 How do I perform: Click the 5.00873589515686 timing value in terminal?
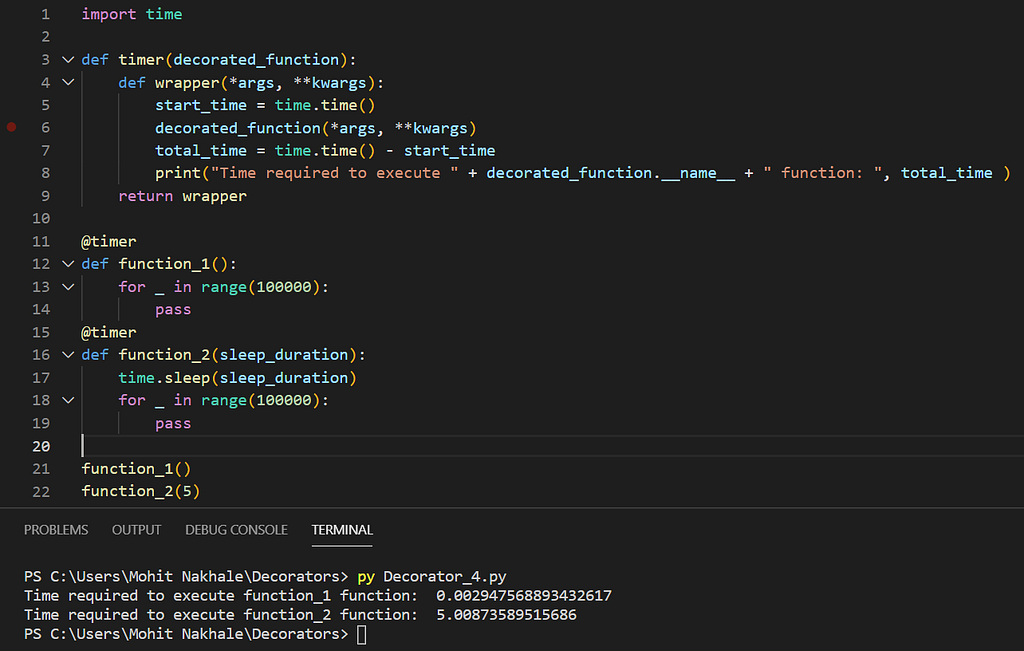coord(506,614)
